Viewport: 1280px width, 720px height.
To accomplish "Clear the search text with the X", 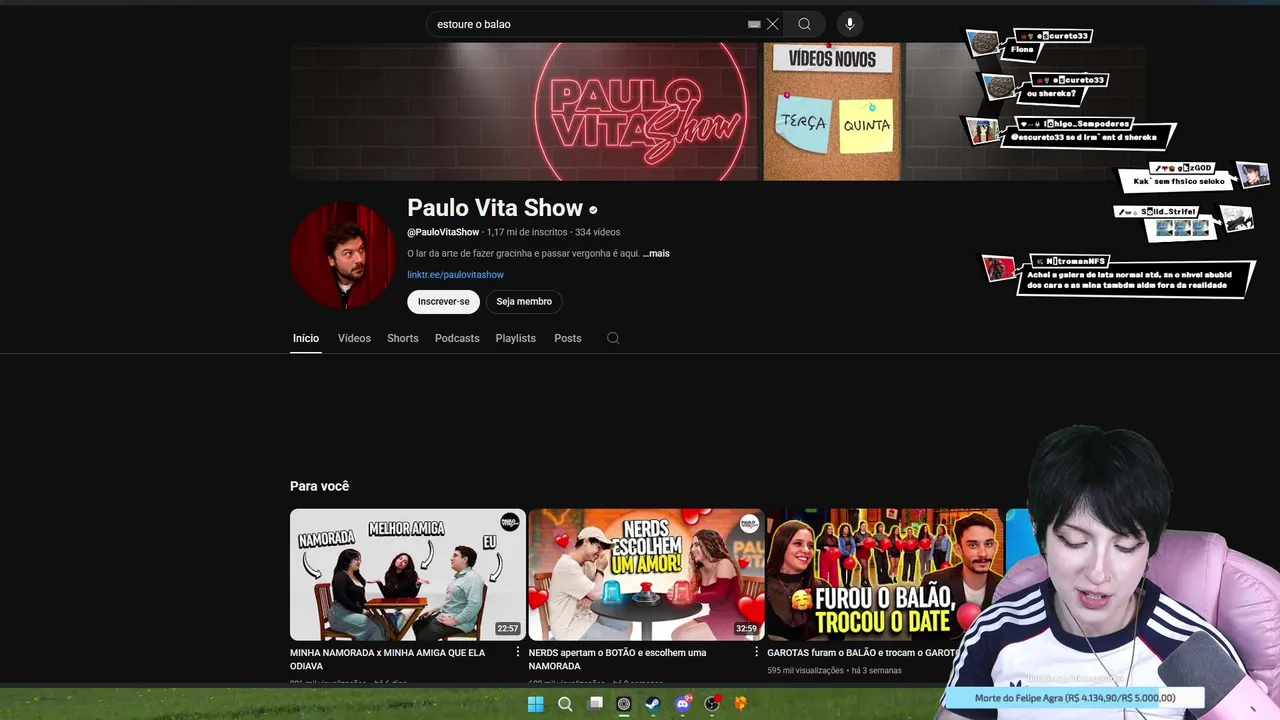I will pos(772,24).
